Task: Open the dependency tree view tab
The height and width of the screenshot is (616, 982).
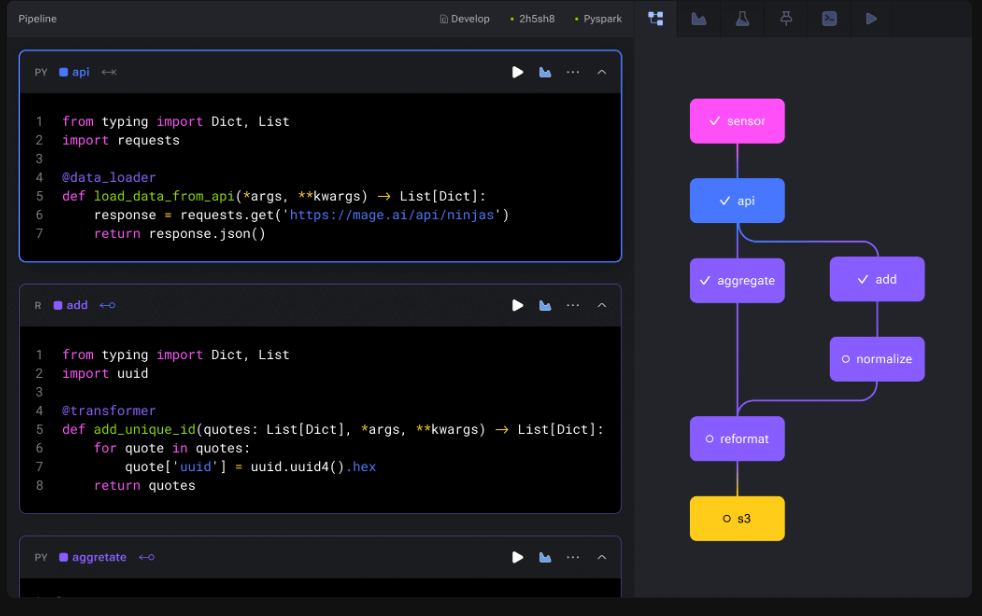Action: (x=656, y=19)
